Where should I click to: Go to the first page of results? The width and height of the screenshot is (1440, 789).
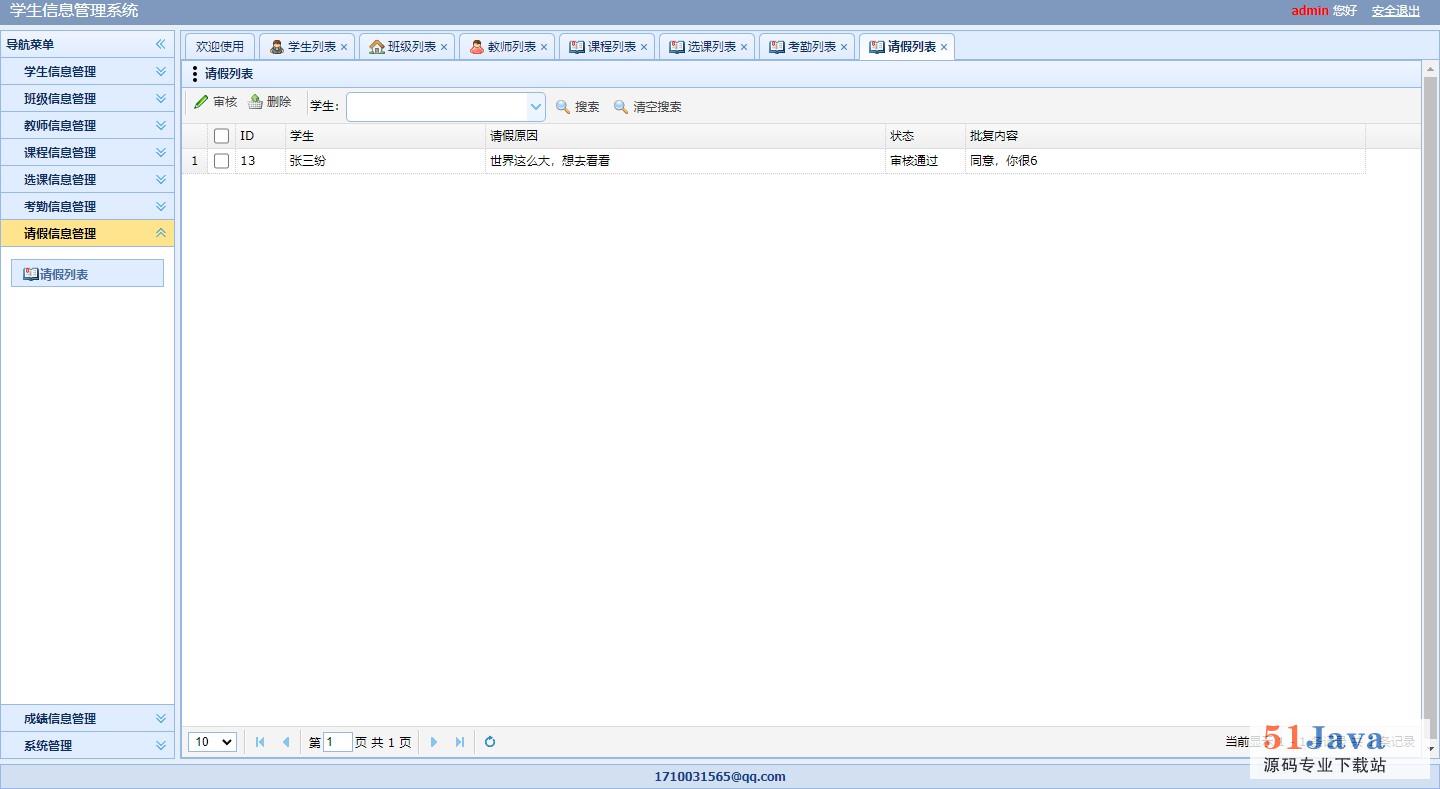click(260, 742)
